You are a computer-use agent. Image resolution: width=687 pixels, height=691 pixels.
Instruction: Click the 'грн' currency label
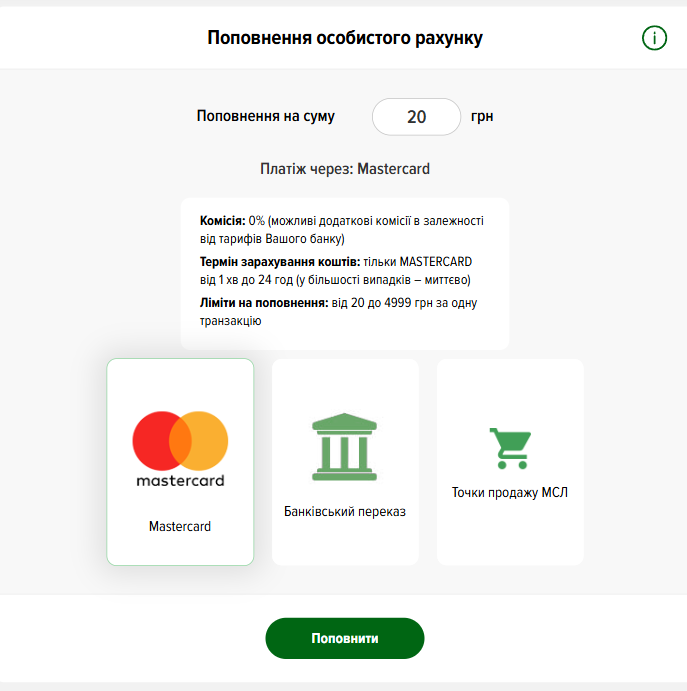(x=482, y=116)
